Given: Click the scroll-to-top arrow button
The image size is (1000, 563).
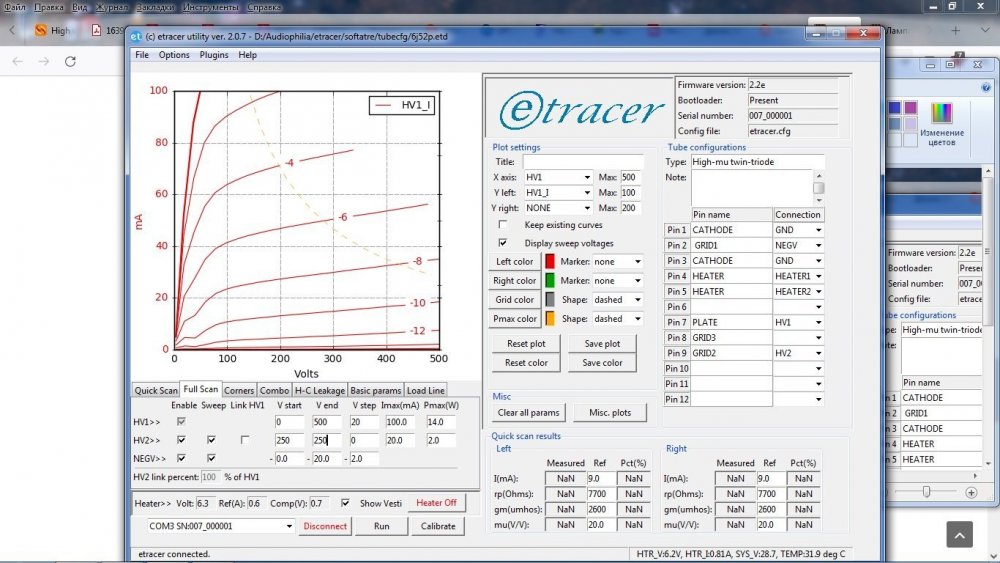Looking at the screenshot, I should pos(959,534).
